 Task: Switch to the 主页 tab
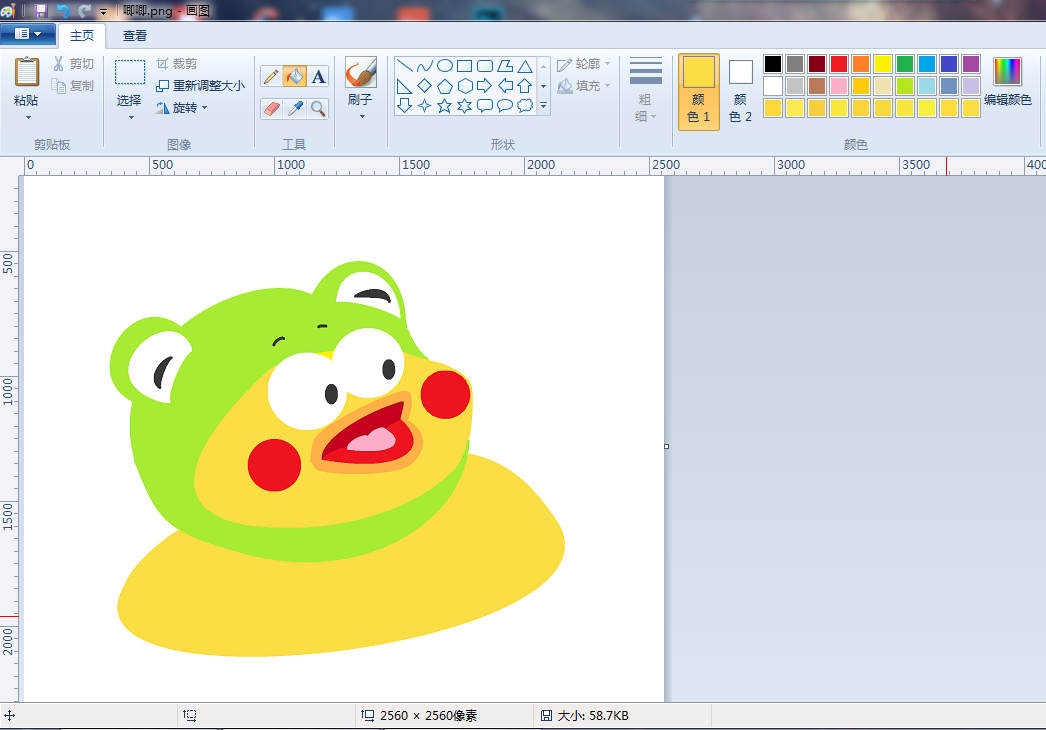click(x=82, y=36)
